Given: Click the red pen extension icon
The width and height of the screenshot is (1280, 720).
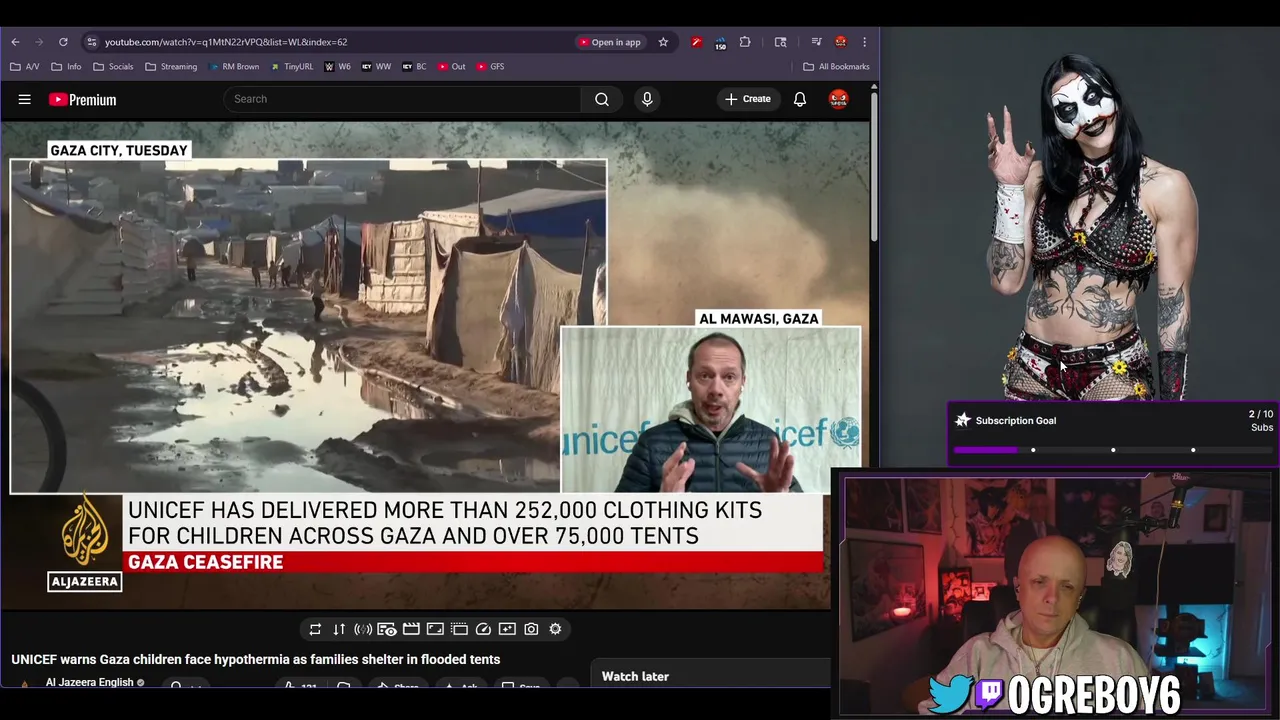Looking at the screenshot, I should (x=696, y=42).
